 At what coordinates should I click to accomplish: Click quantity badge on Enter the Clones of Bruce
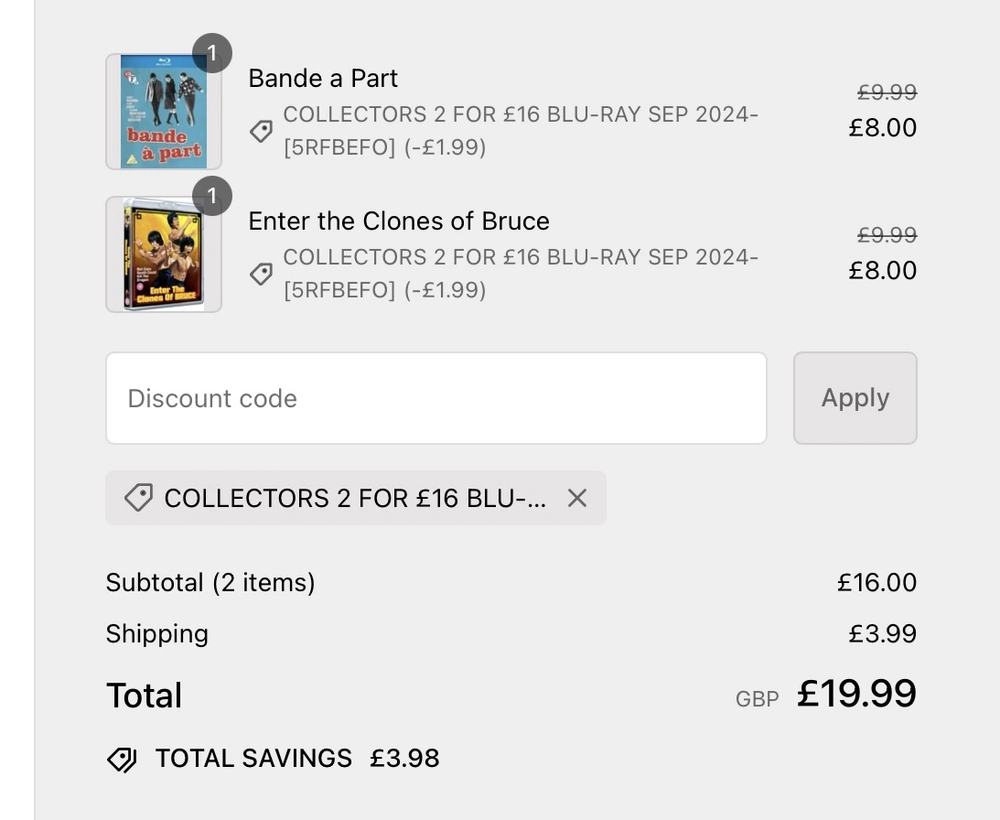point(212,196)
